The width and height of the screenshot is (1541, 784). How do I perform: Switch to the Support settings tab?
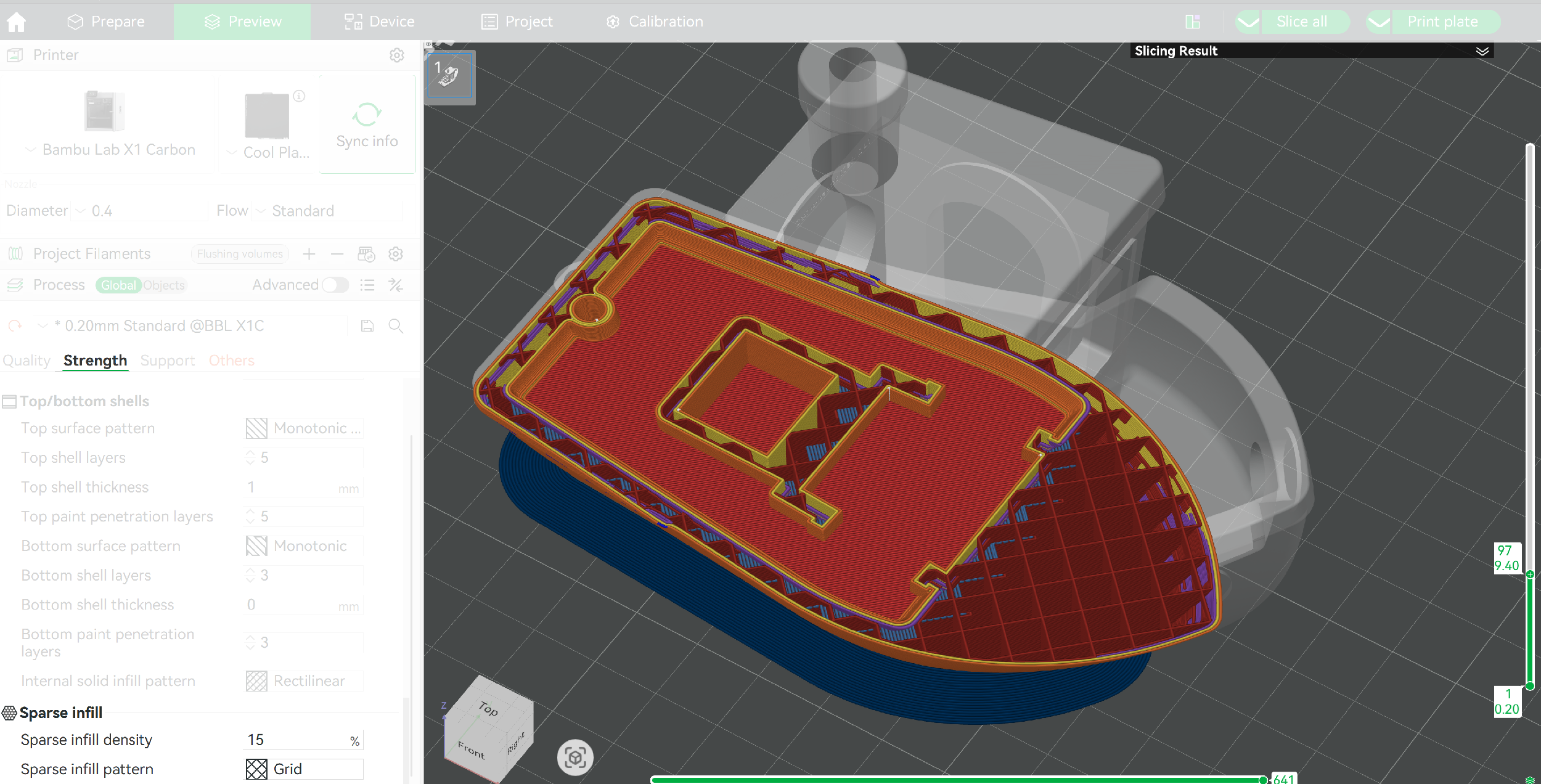[x=167, y=361]
